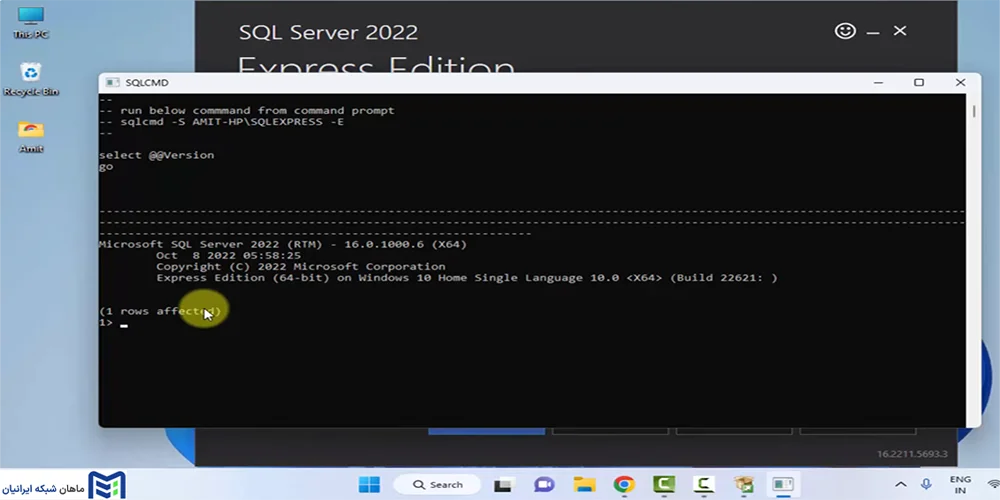The width and height of the screenshot is (1000, 500).
Task: Open the ENG IN language switcher
Action: (x=960, y=485)
